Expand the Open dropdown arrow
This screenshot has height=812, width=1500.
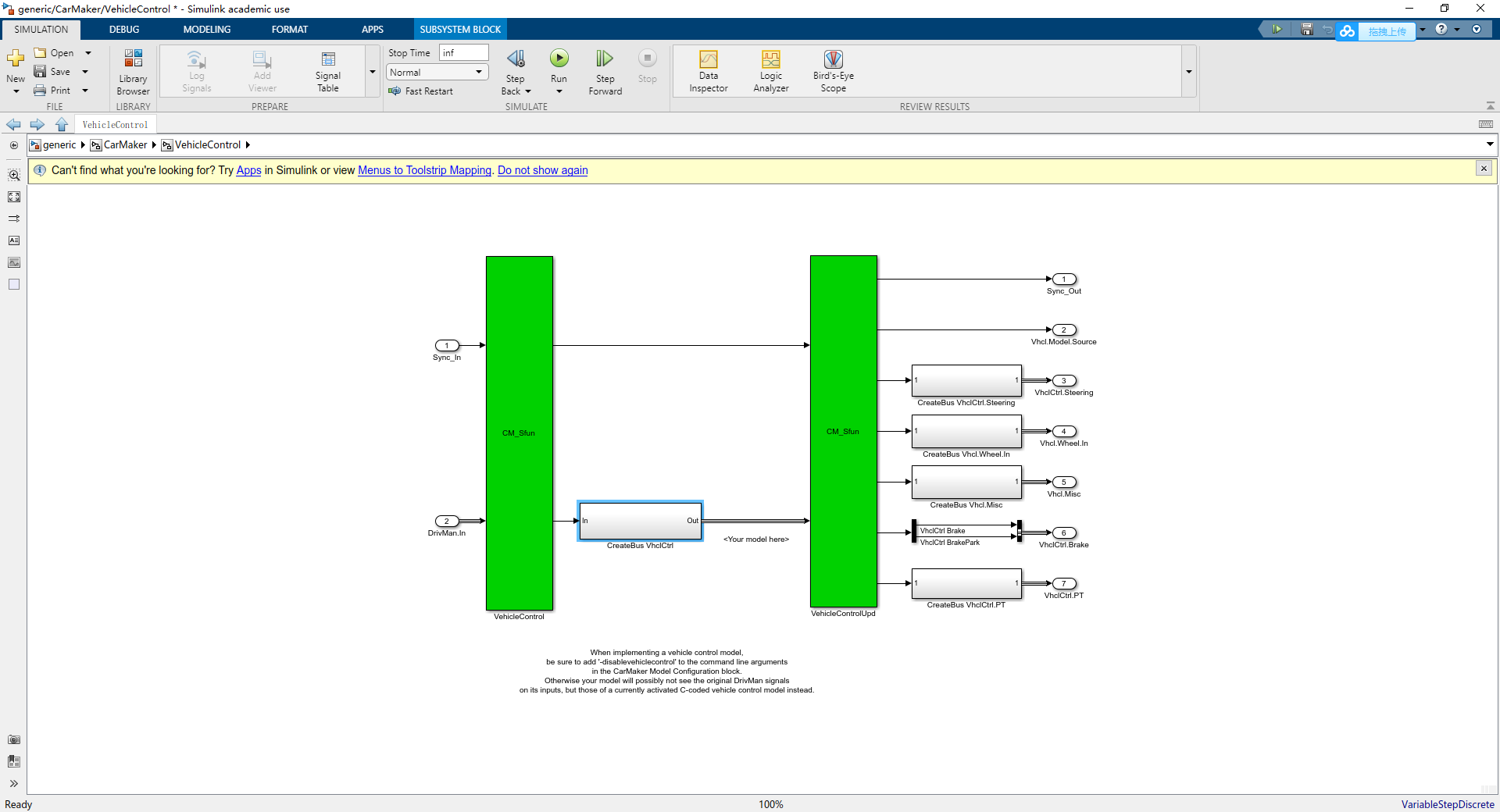[88, 53]
